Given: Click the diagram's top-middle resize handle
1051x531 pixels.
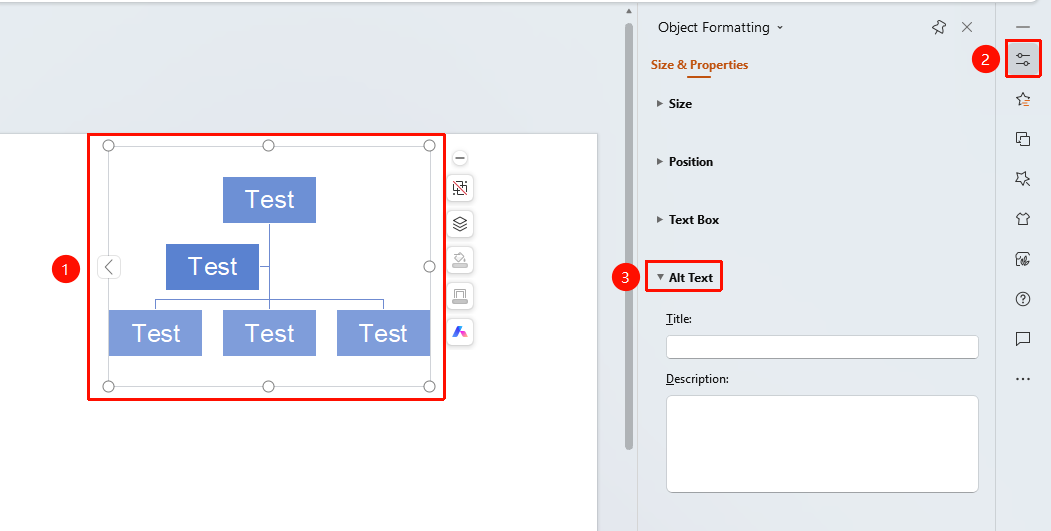Looking at the screenshot, I should [x=269, y=145].
